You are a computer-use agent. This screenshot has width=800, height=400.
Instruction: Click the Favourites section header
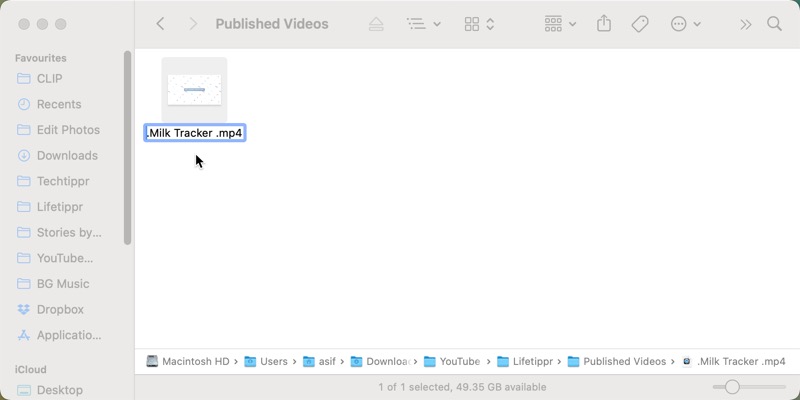[x=41, y=58]
